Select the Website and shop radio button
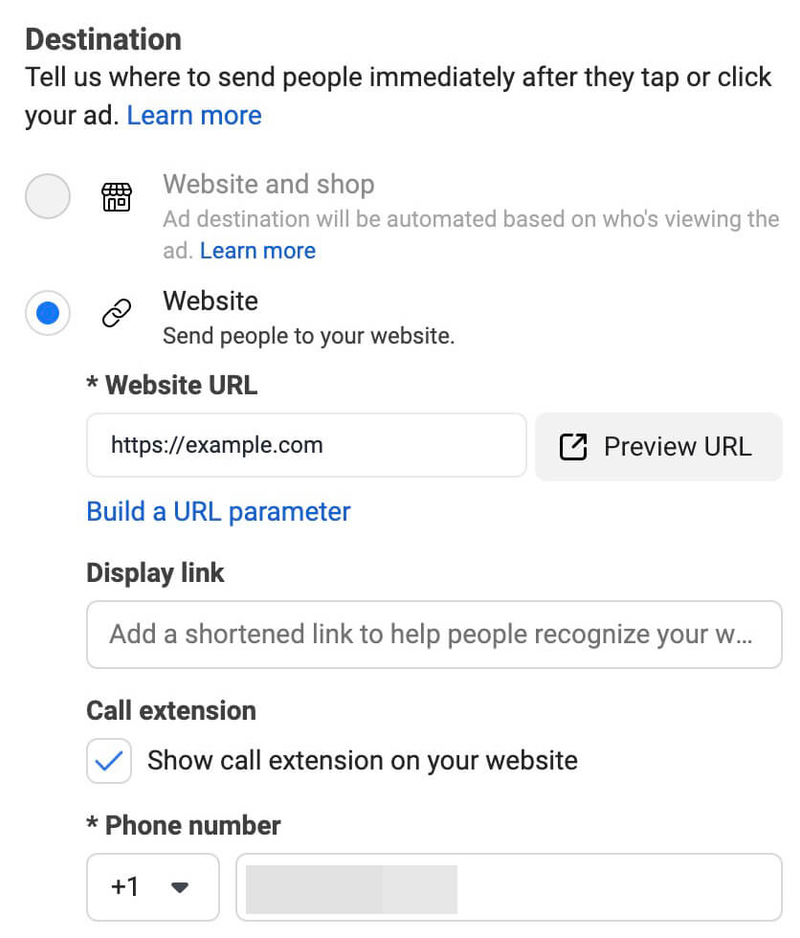Viewport: 800px width, 938px height. [47, 196]
